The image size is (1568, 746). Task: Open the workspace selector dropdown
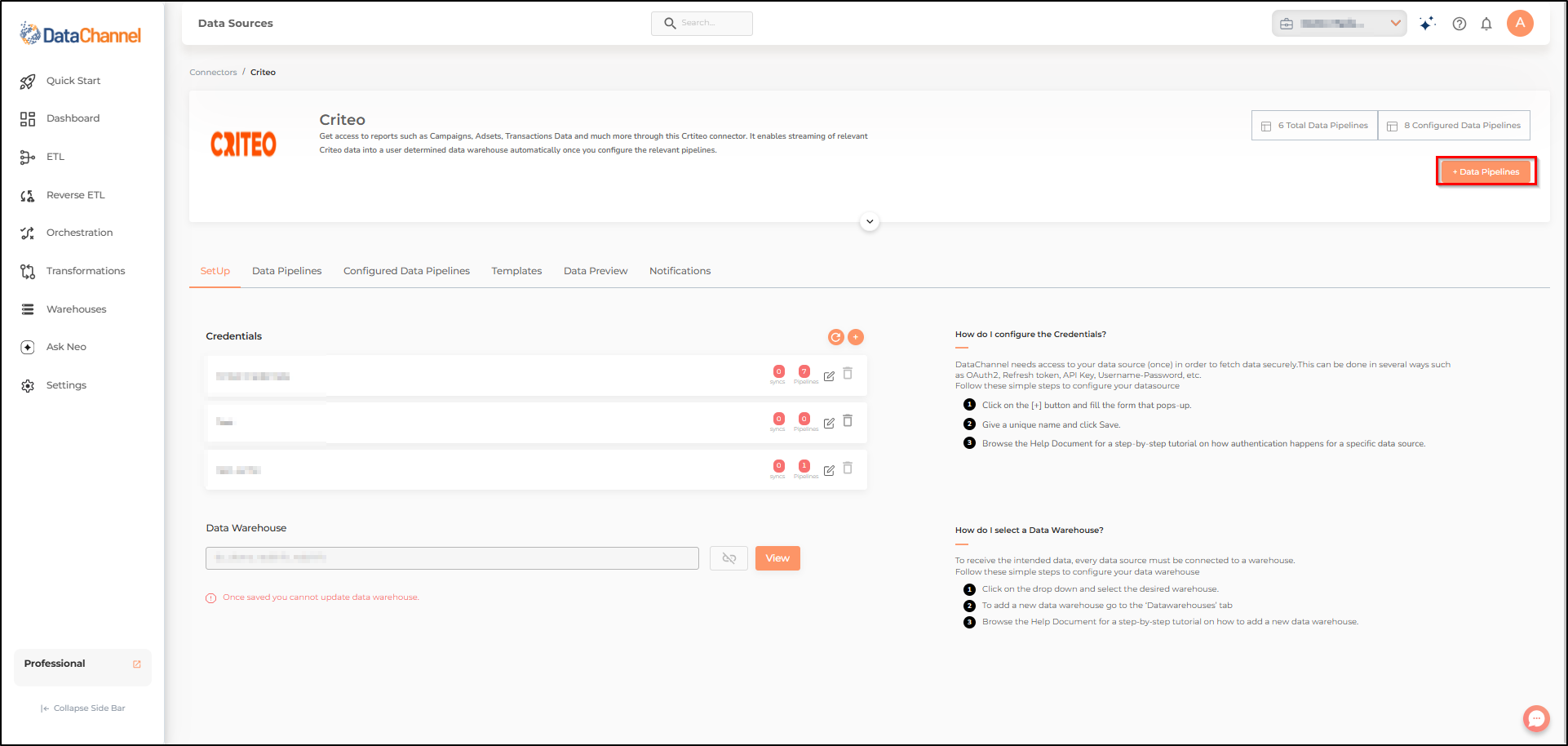[x=1339, y=24]
